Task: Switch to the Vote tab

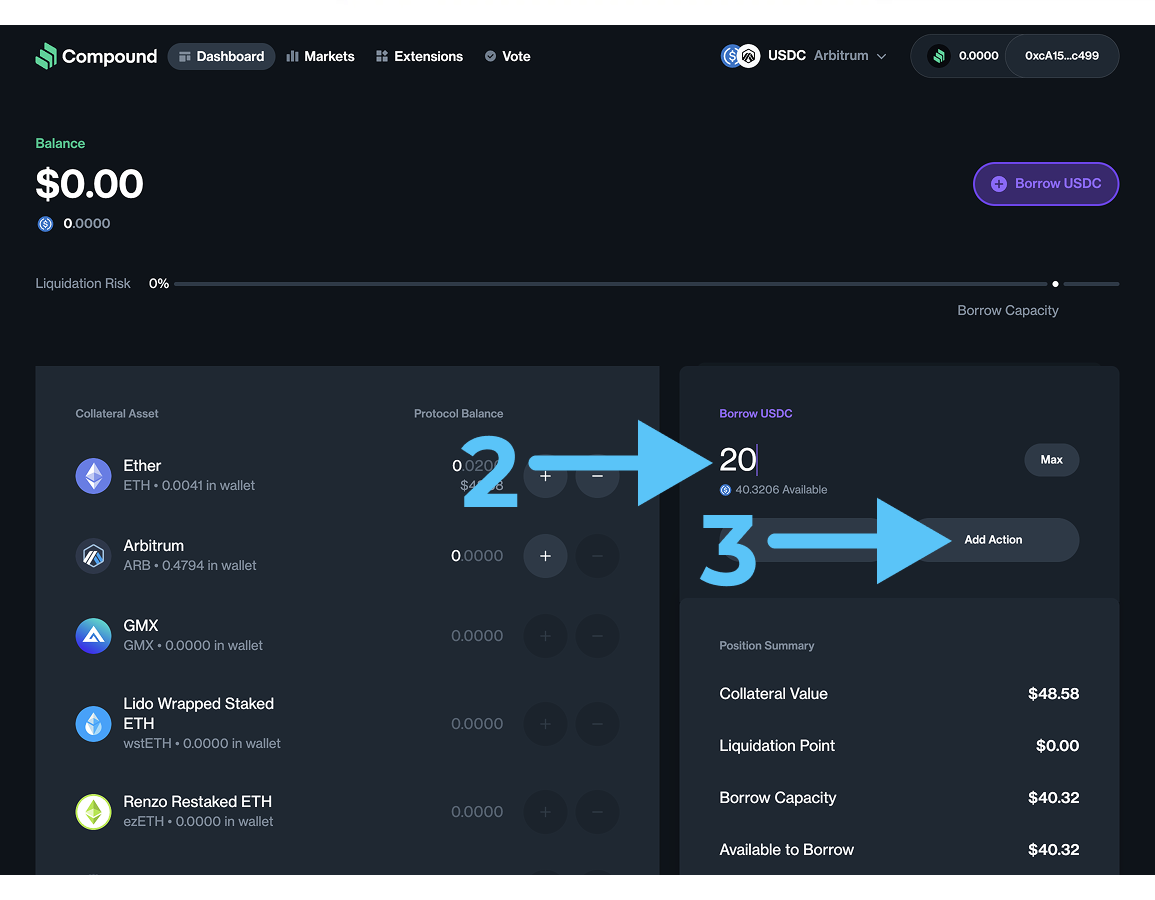Action: click(x=507, y=56)
